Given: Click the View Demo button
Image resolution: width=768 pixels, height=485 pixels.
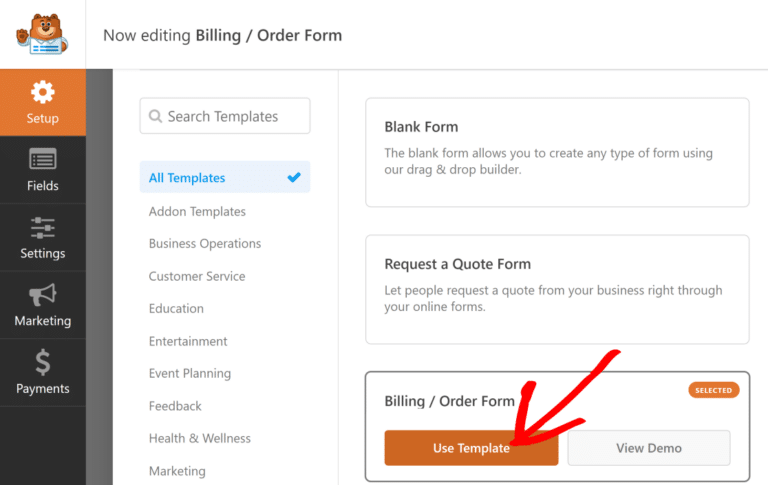Looking at the screenshot, I should tap(649, 448).
